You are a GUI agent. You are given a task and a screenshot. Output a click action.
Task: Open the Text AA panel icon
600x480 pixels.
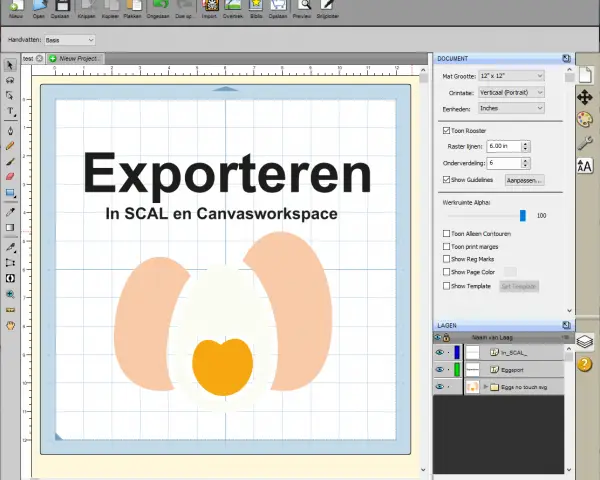point(585,166)
